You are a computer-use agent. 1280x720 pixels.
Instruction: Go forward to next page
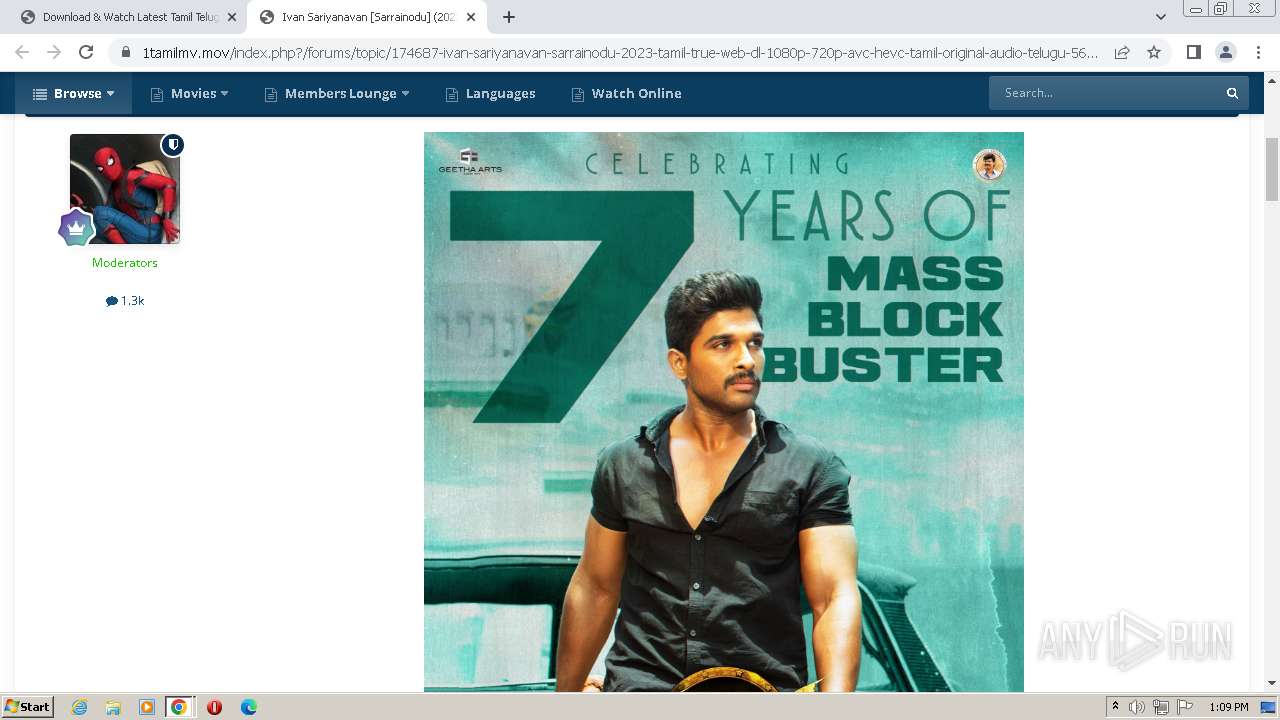54,52
